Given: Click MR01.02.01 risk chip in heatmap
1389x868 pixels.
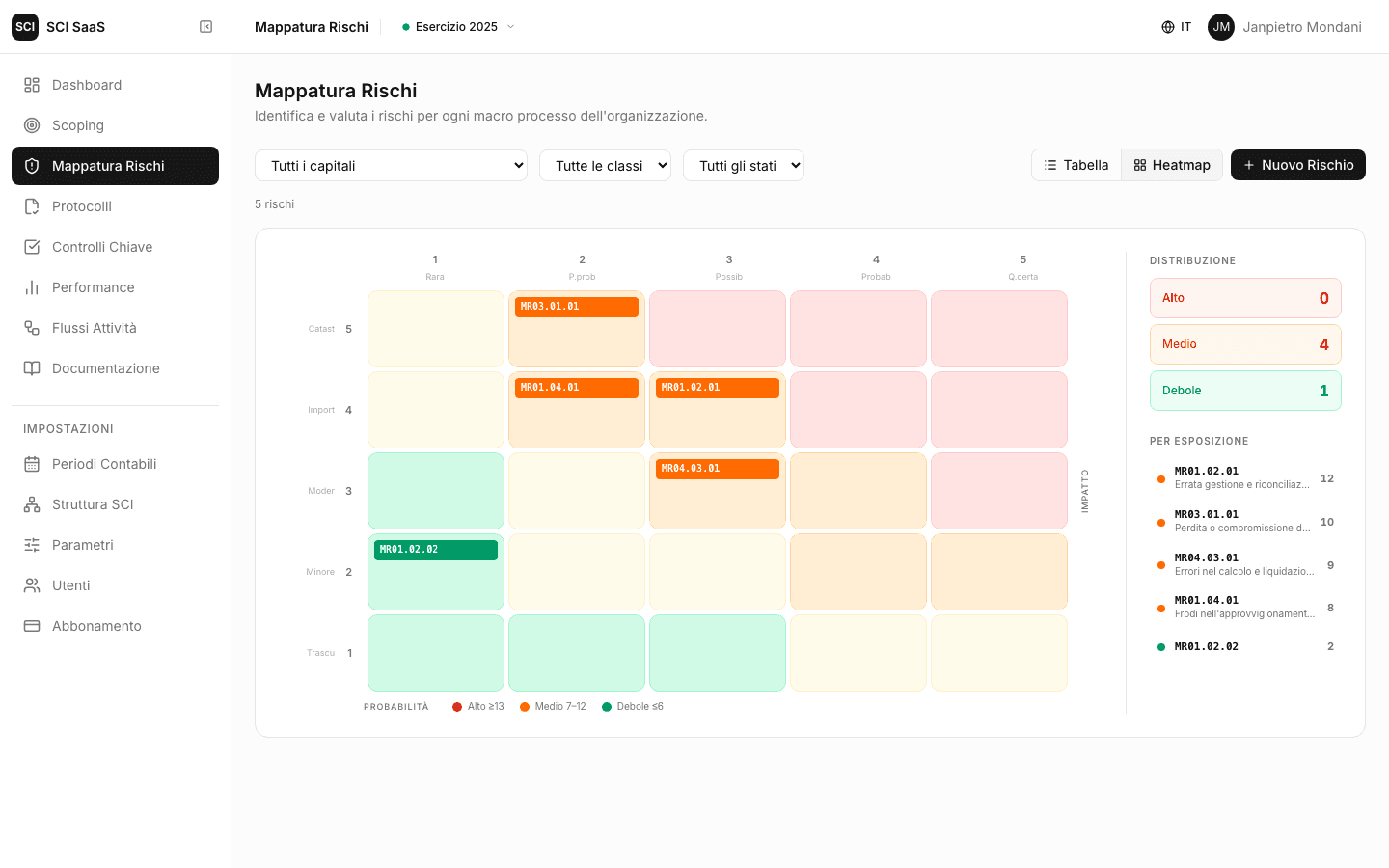Looking at the screenshot, I should tap(718, 388).
